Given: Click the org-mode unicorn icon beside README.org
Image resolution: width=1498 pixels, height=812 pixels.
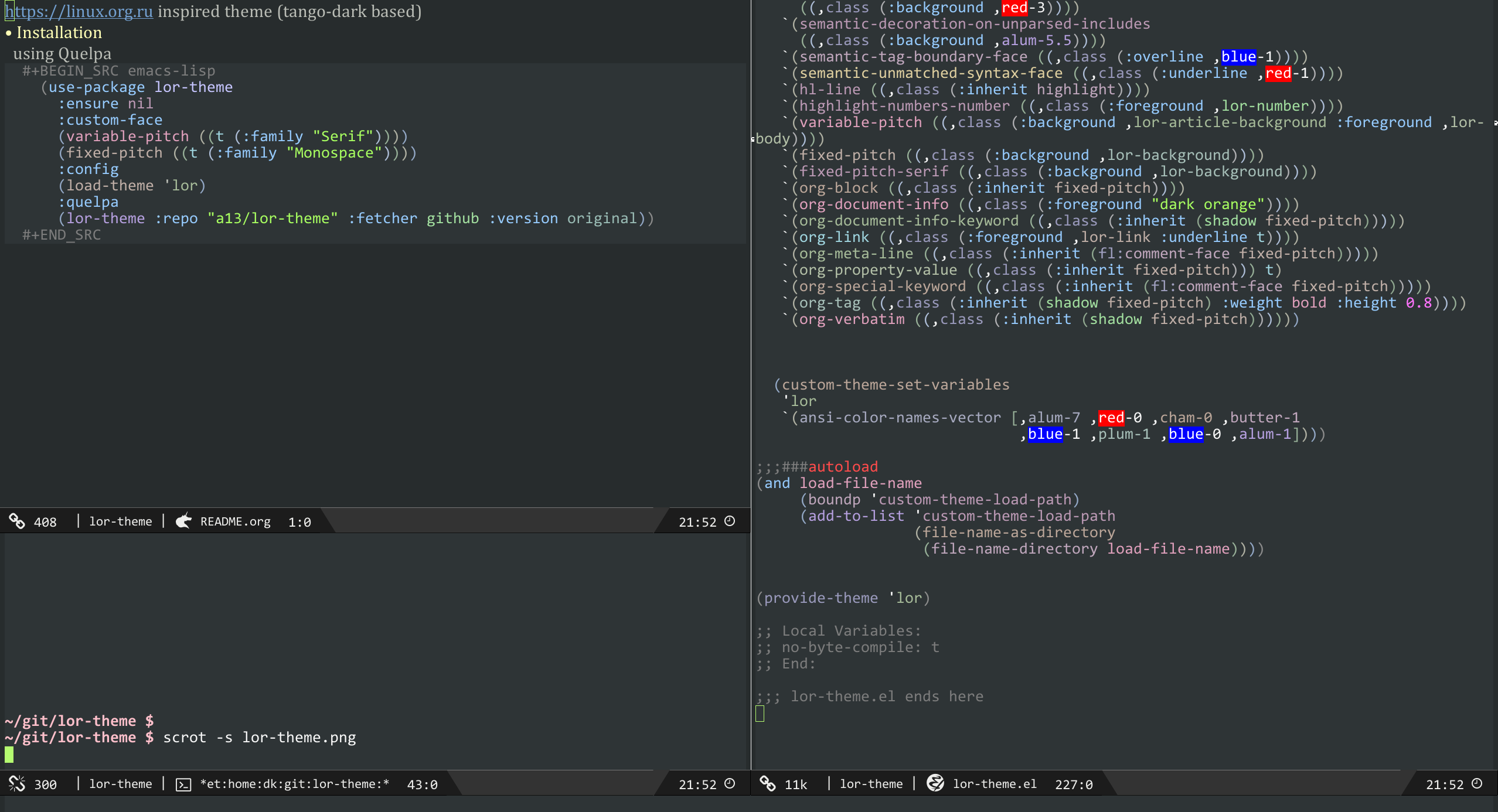Looking at the screenshot, I should pos(183,521).
